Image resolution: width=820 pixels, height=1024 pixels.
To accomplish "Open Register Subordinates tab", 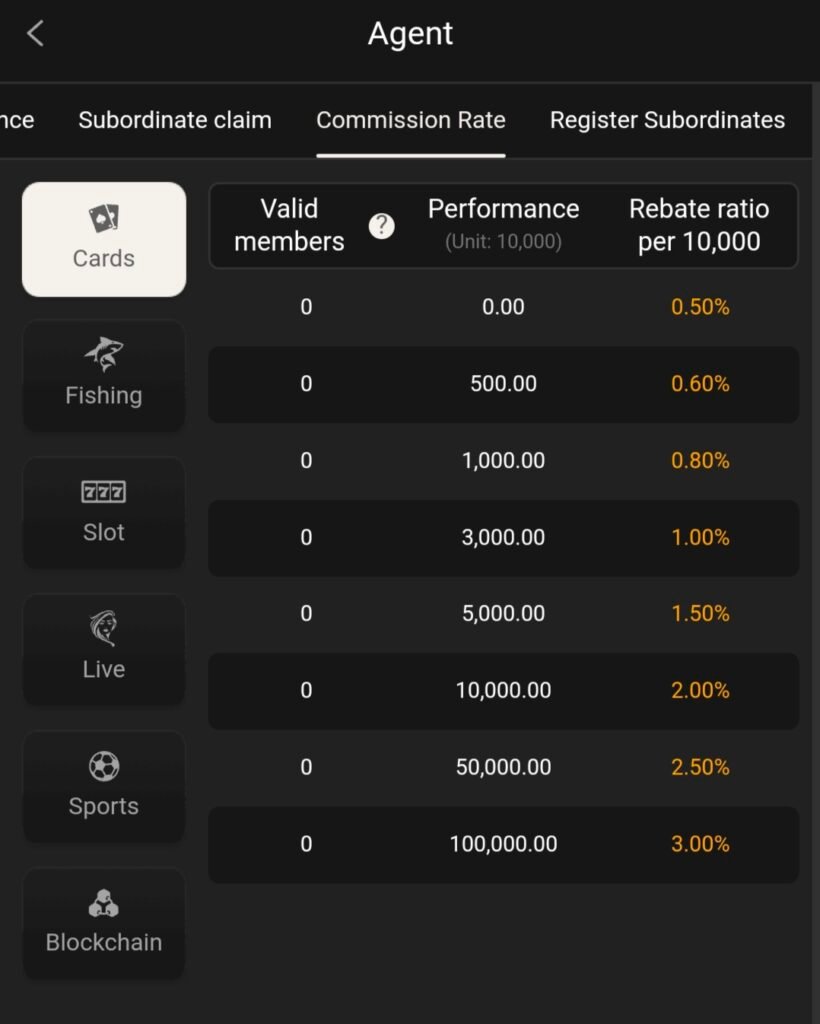I will point(667,120).
